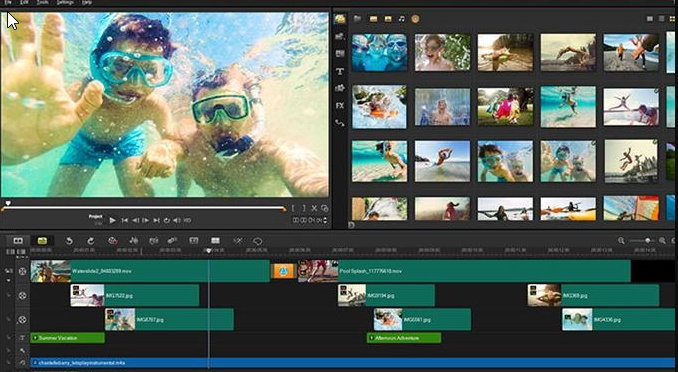Open the Graphic library icon

click(x=340, y=88)
